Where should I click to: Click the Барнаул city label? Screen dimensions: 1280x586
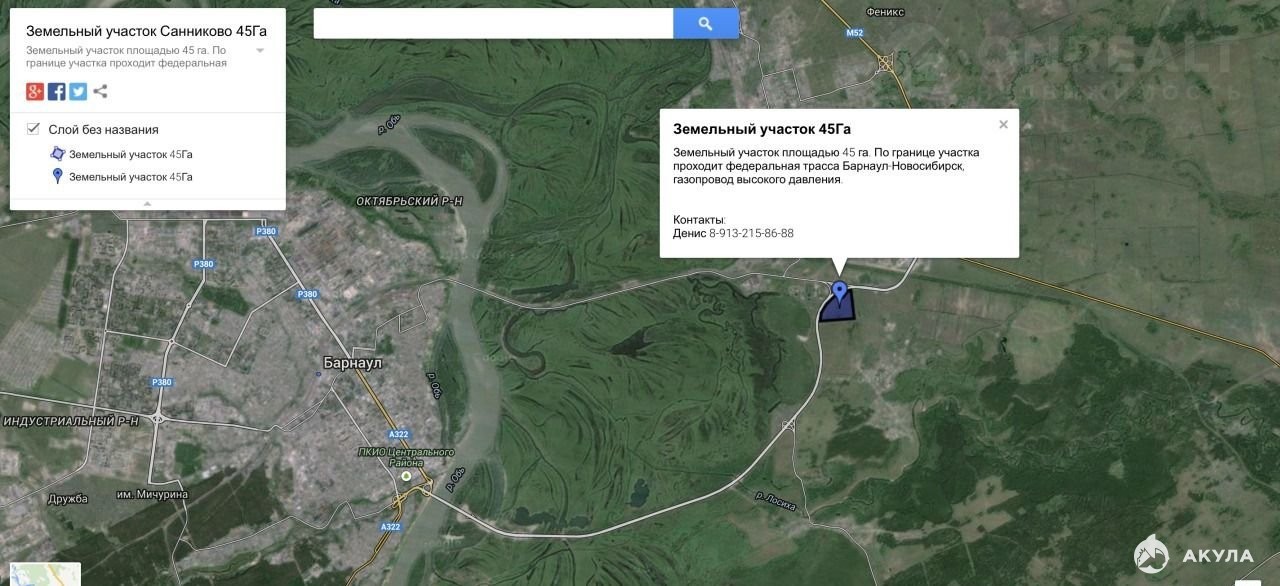point(353,362)
